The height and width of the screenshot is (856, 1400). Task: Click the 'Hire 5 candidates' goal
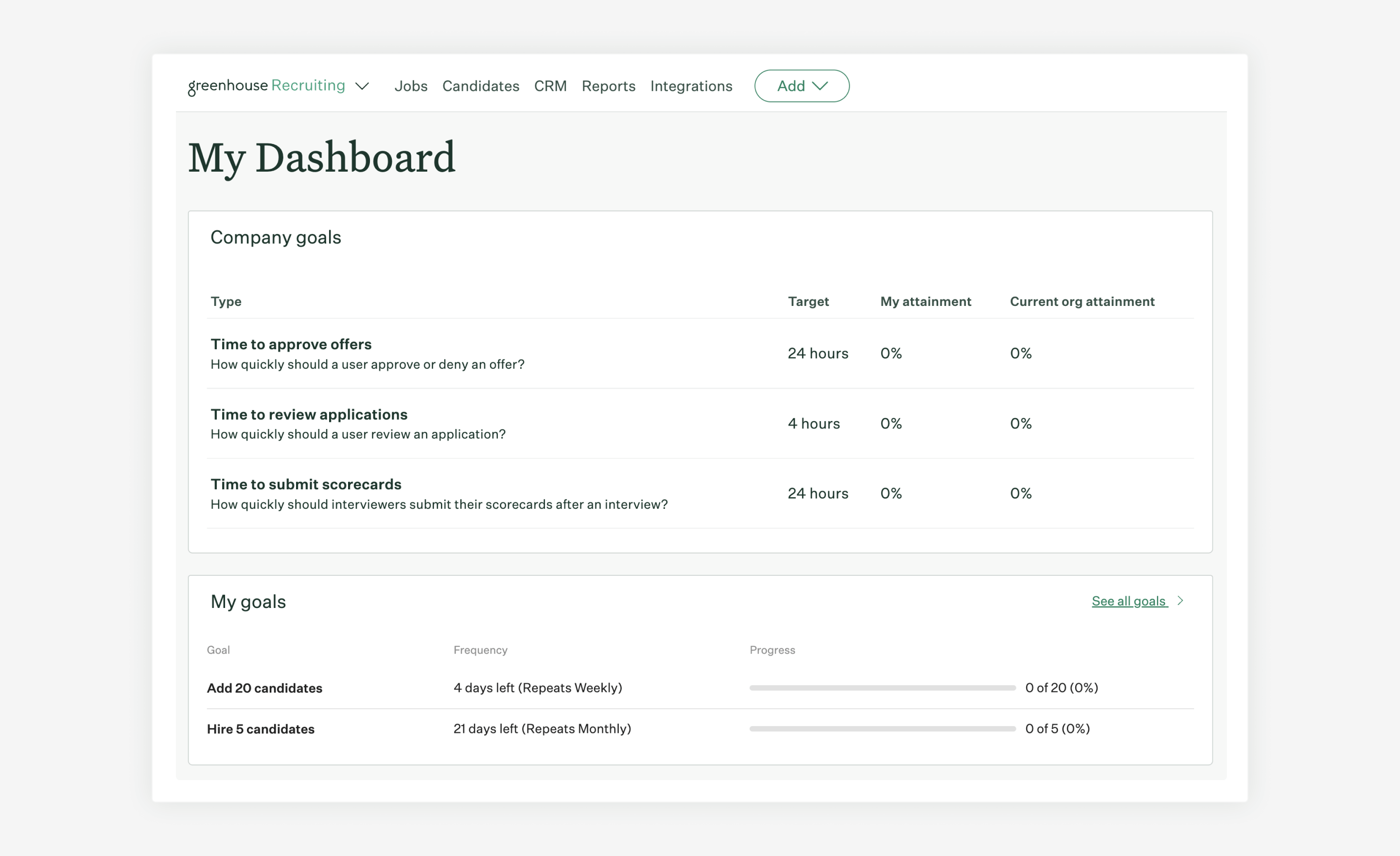point(260,729)
